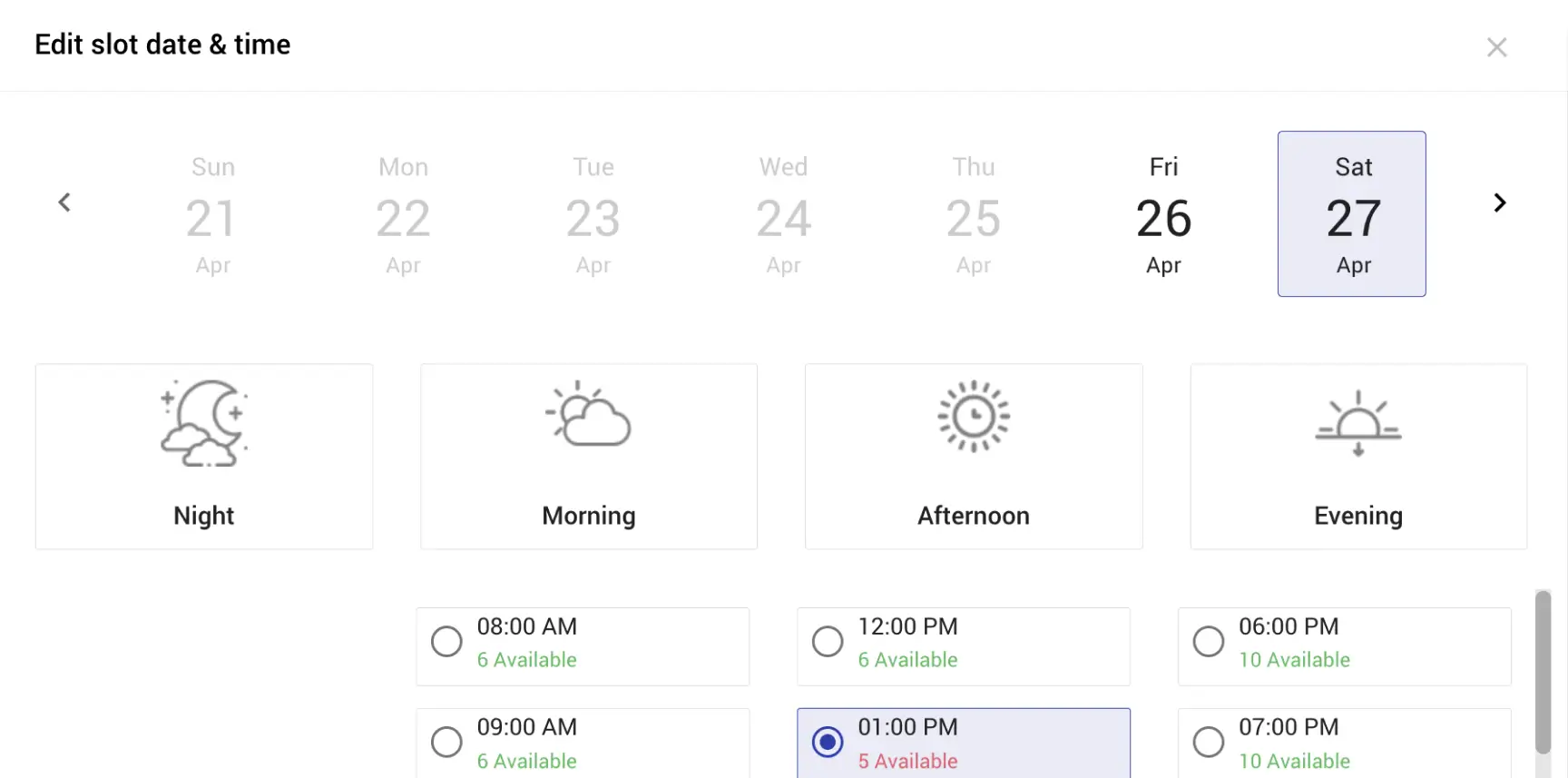
Task: Advance to next week of dates
Action: (1499, 202)
